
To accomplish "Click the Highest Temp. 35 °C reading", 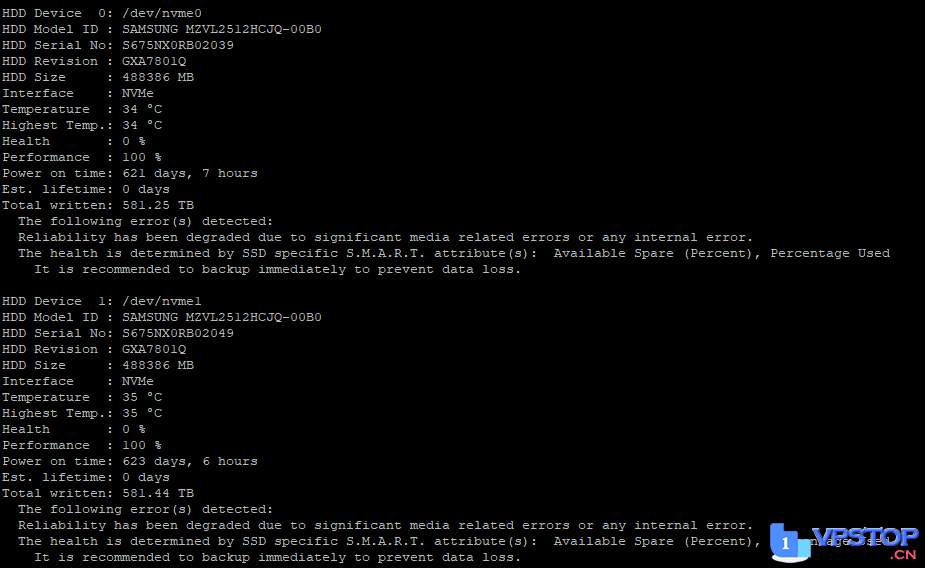I will coord(142,413).
